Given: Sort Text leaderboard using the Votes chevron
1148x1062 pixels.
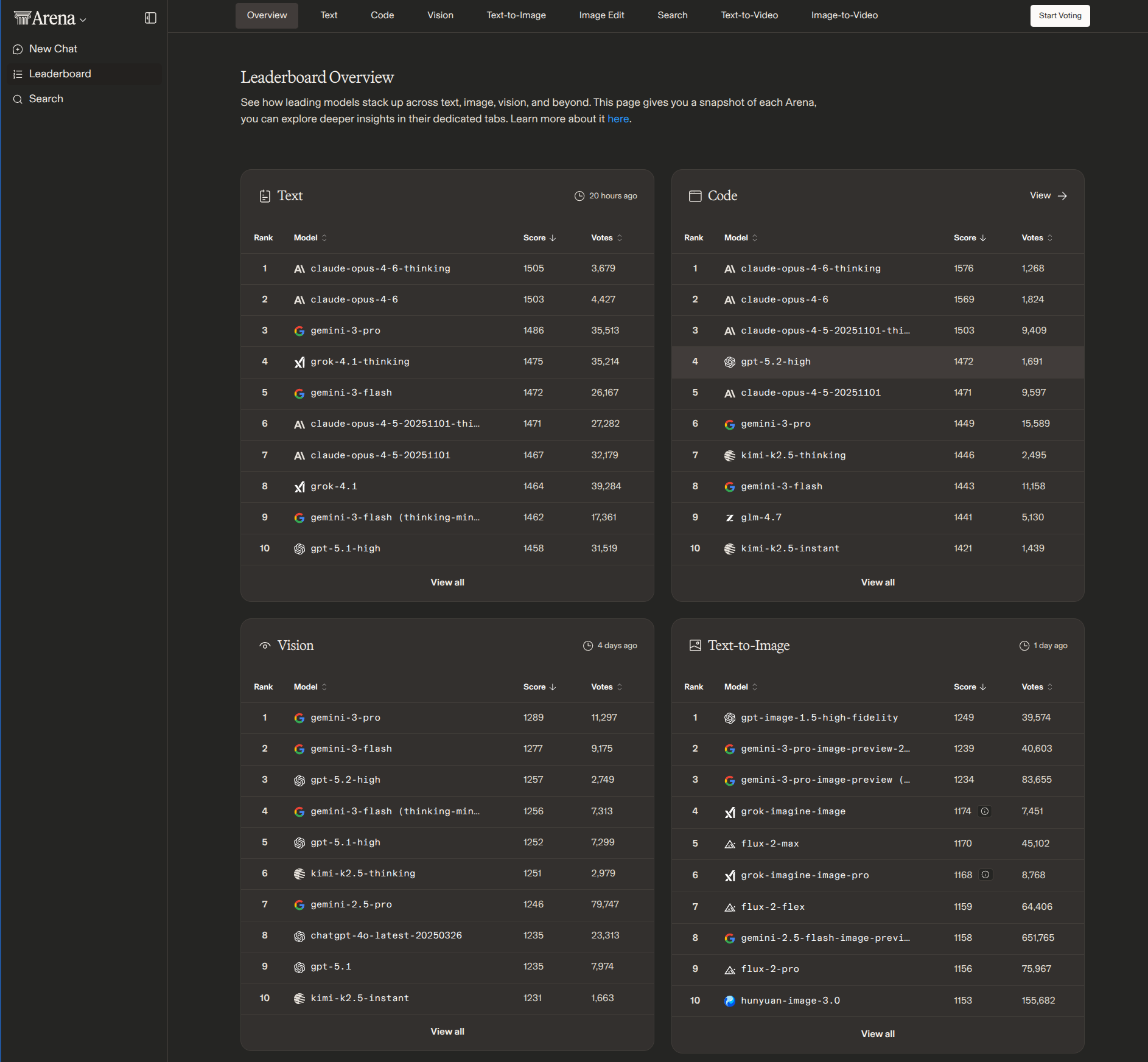Looking at the screenshot, I should [x=620, y=238].
